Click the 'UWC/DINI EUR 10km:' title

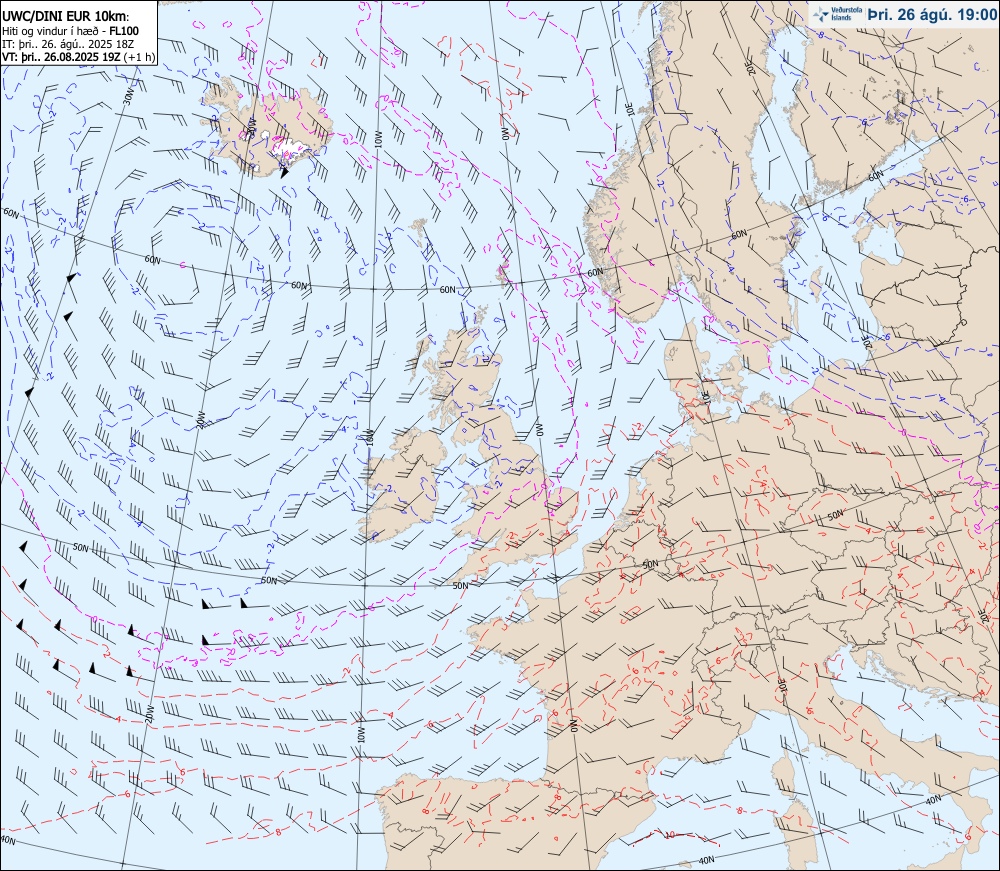click(66, 17)
